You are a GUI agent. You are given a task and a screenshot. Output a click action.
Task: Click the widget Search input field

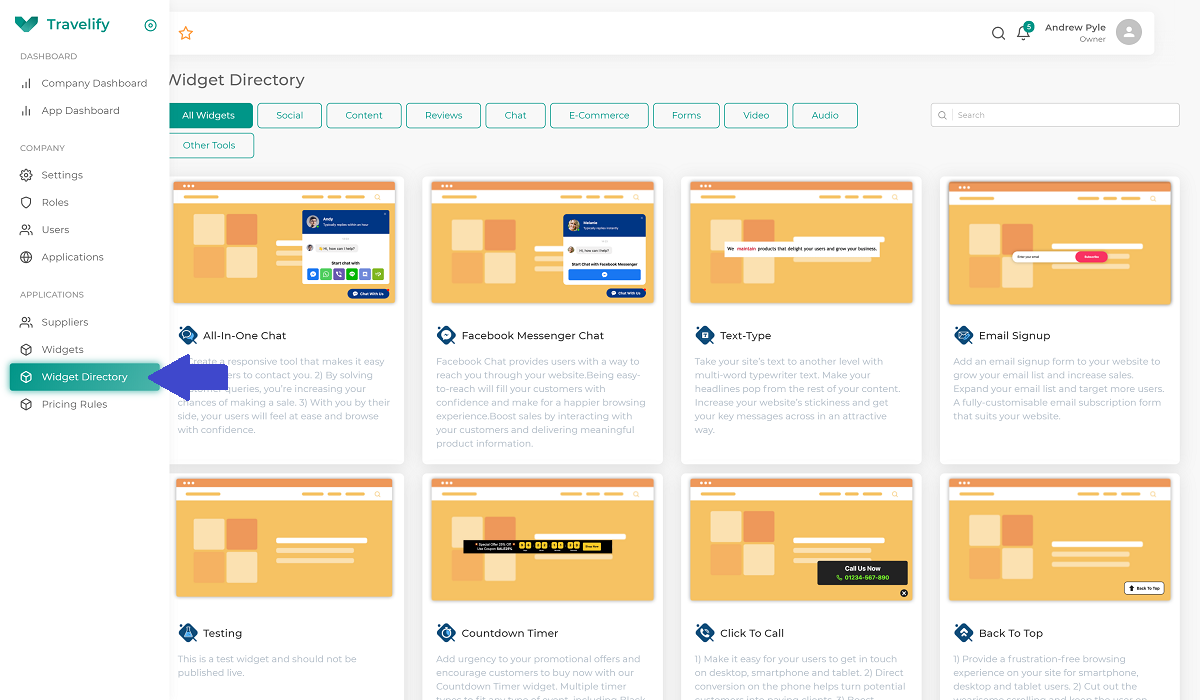pos(1055,115)
